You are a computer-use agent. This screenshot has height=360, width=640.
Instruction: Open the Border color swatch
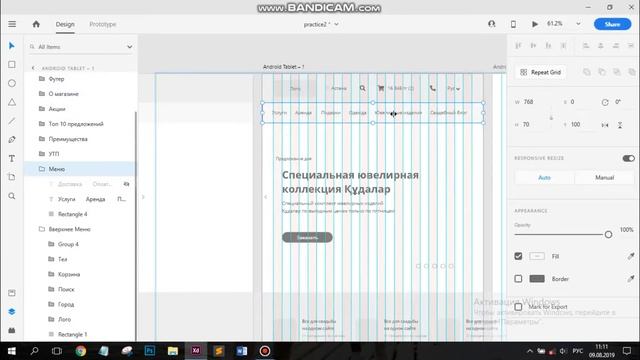tap(537, 279)
